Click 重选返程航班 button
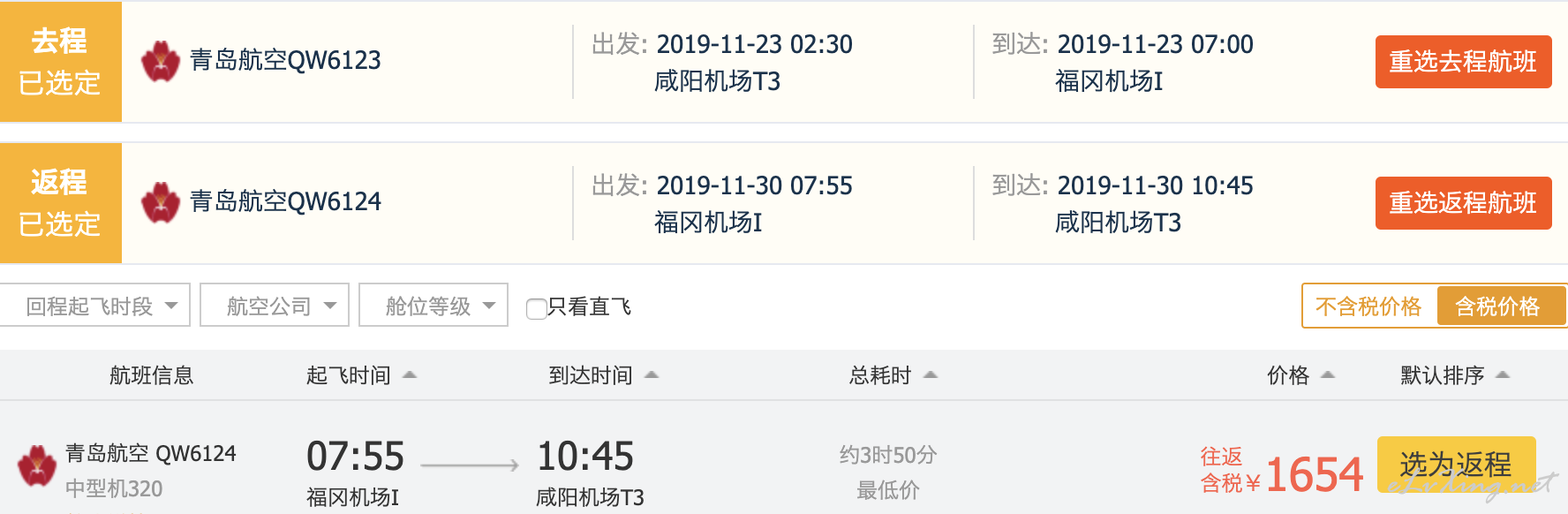Viewport: 1568px width, 514px height. tap(1464, 203)
